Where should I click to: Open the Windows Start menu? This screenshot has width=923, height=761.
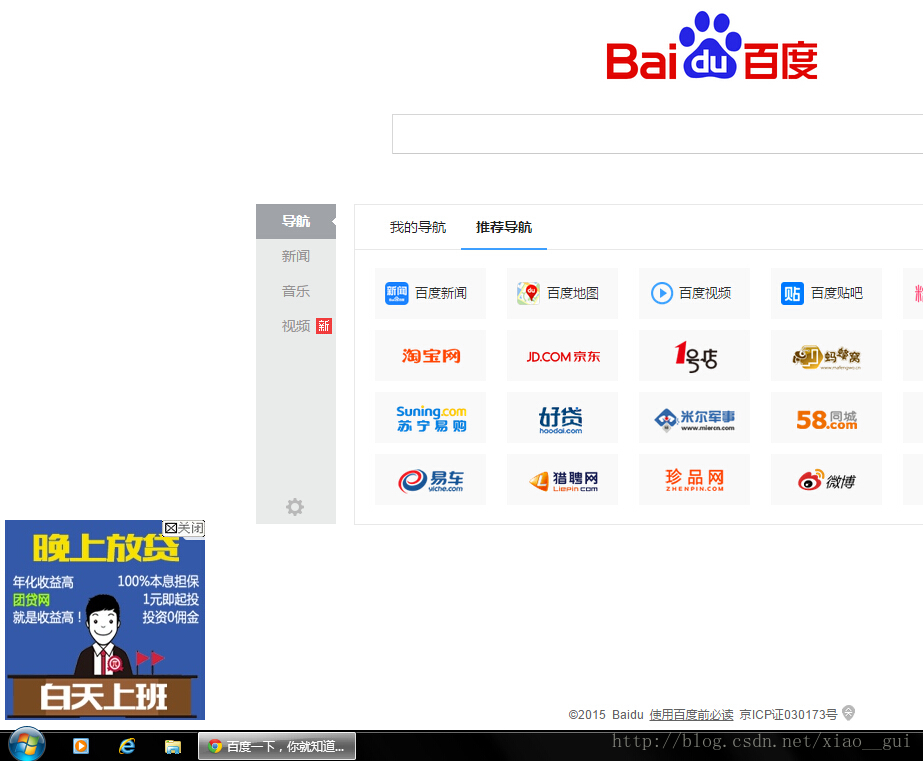click(x=27, y=745)
